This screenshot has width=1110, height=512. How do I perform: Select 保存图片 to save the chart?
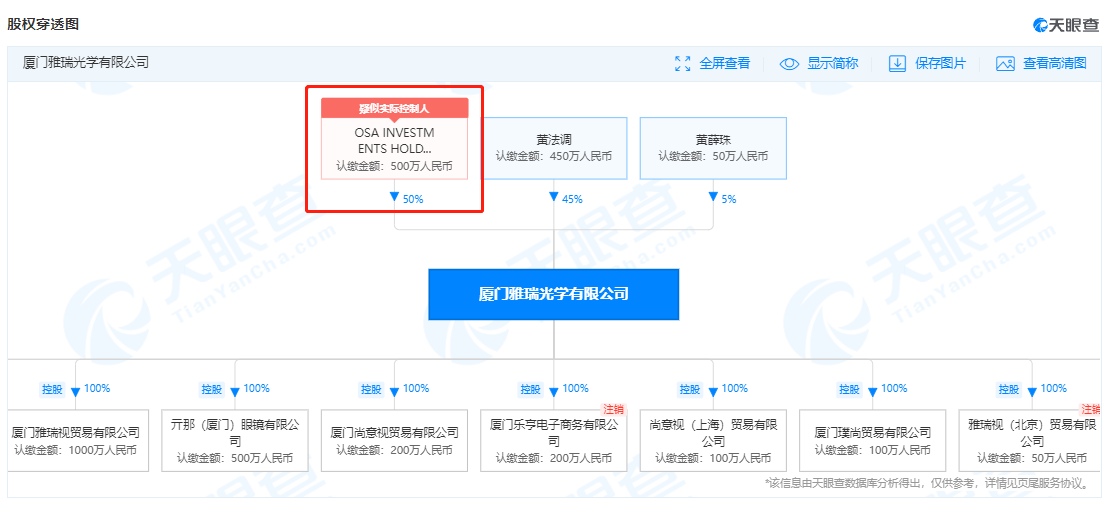[x=940, y=63]
